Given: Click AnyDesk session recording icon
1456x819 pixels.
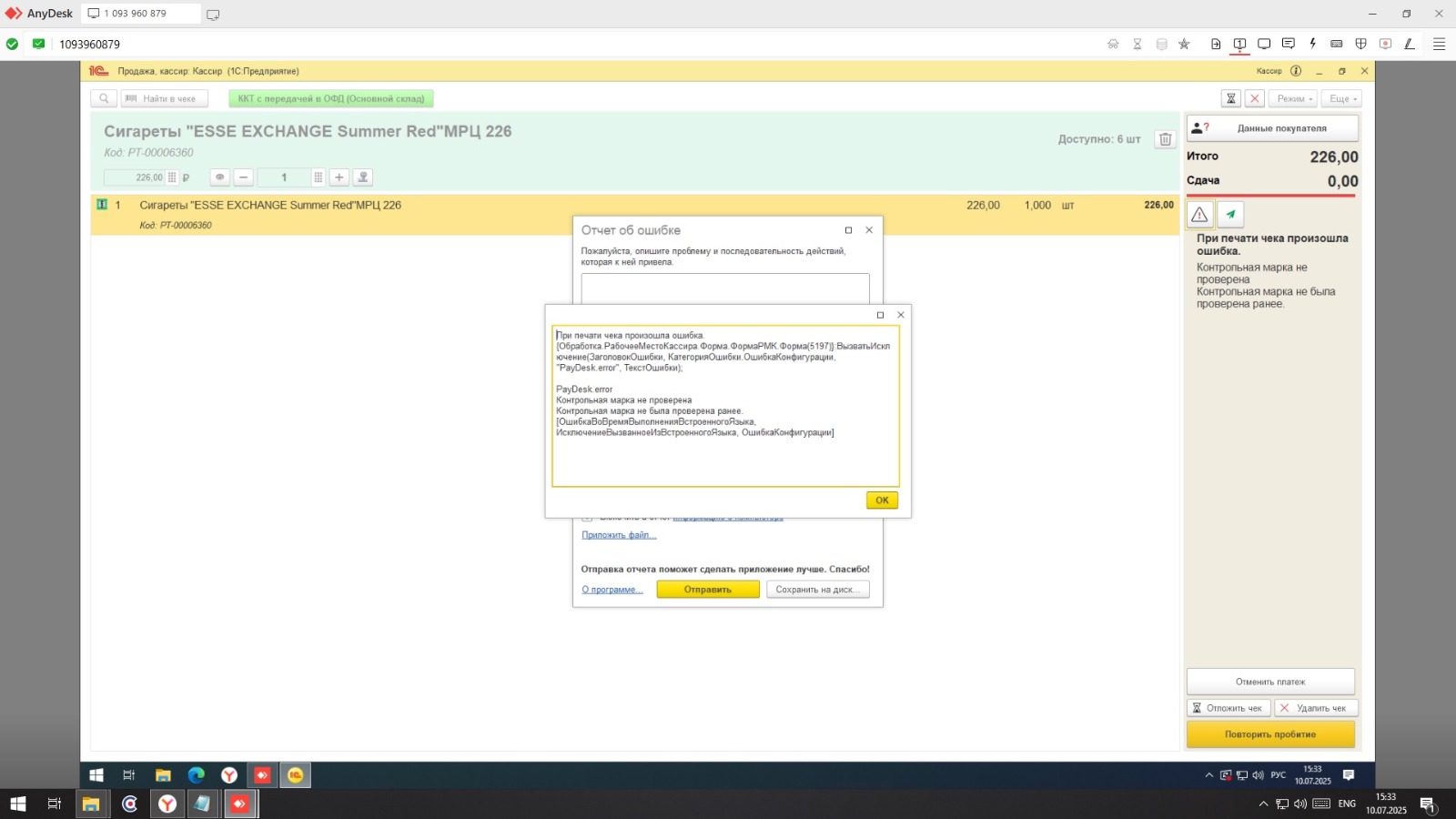Looking at the screenshot, I should click(x=1385, y=44).
